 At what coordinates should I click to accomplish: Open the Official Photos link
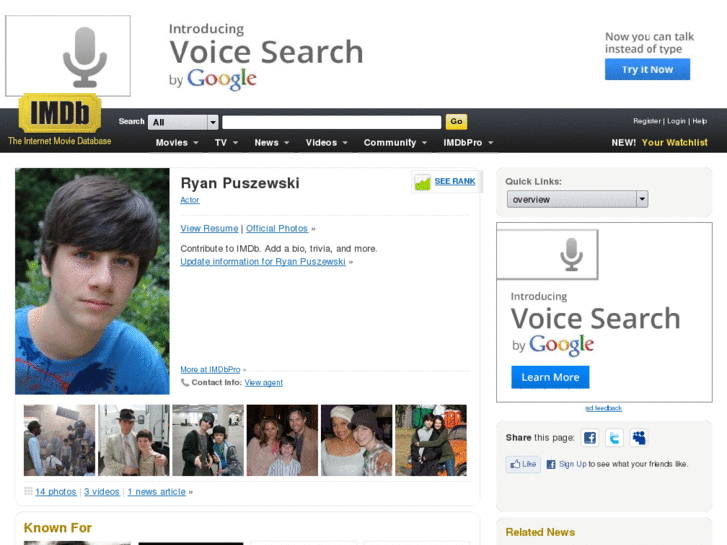[x=277, y=228]
